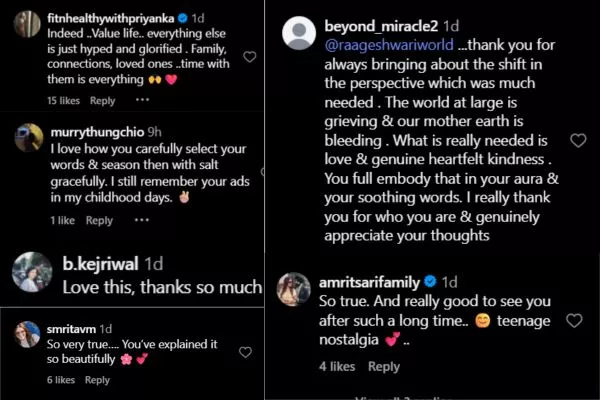
Task: Like smritavm's comment with the heart
Action: 246,352
